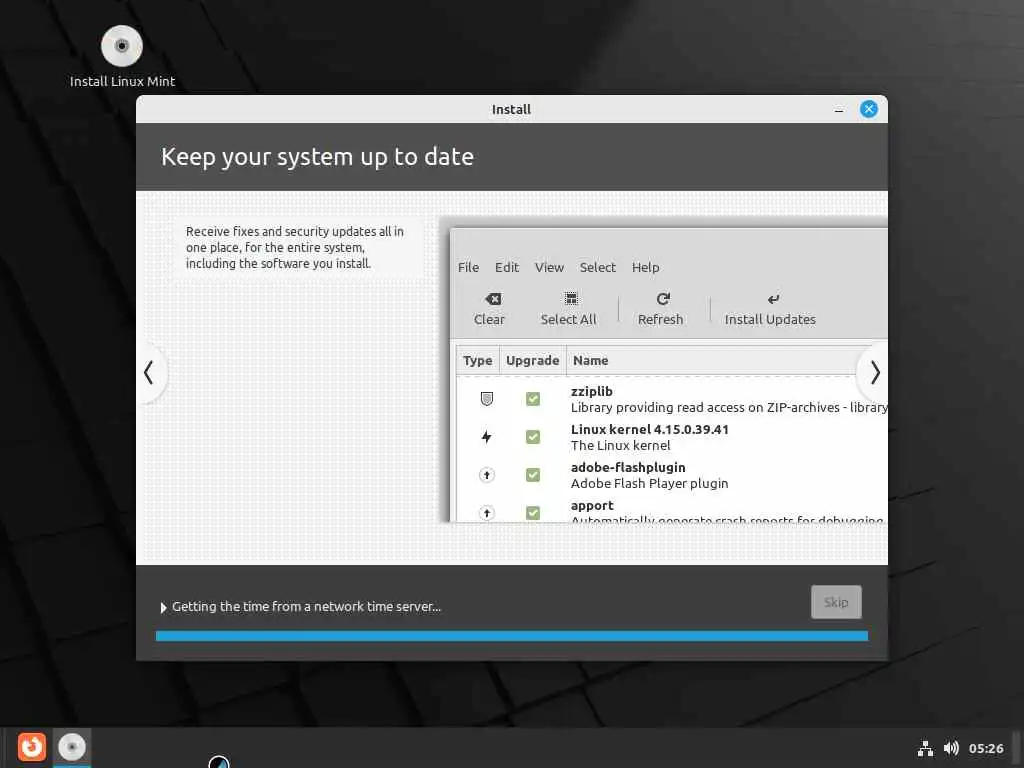
Task: Open the network tray icon
Action: [x=925, y=748]
